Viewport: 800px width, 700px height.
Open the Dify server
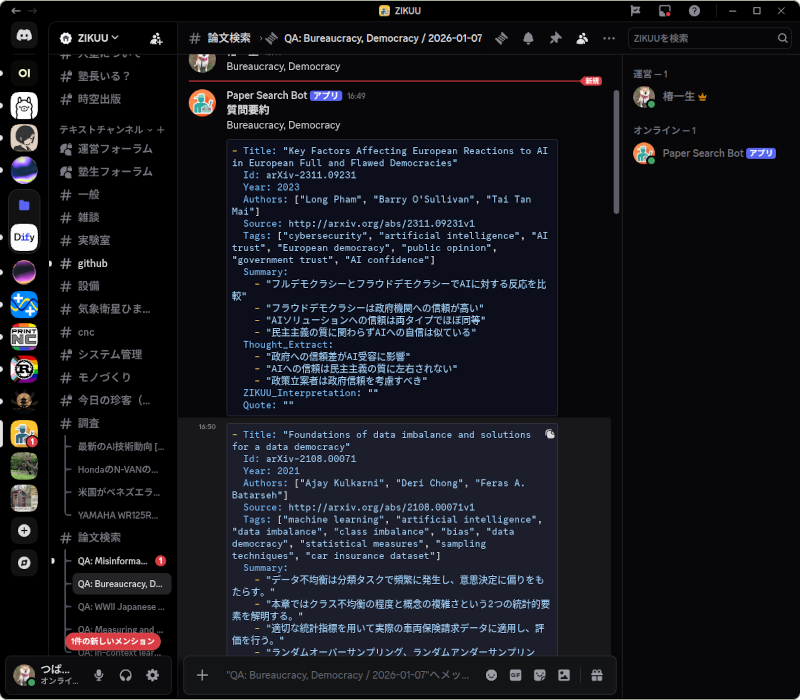[x=24, y=237]
